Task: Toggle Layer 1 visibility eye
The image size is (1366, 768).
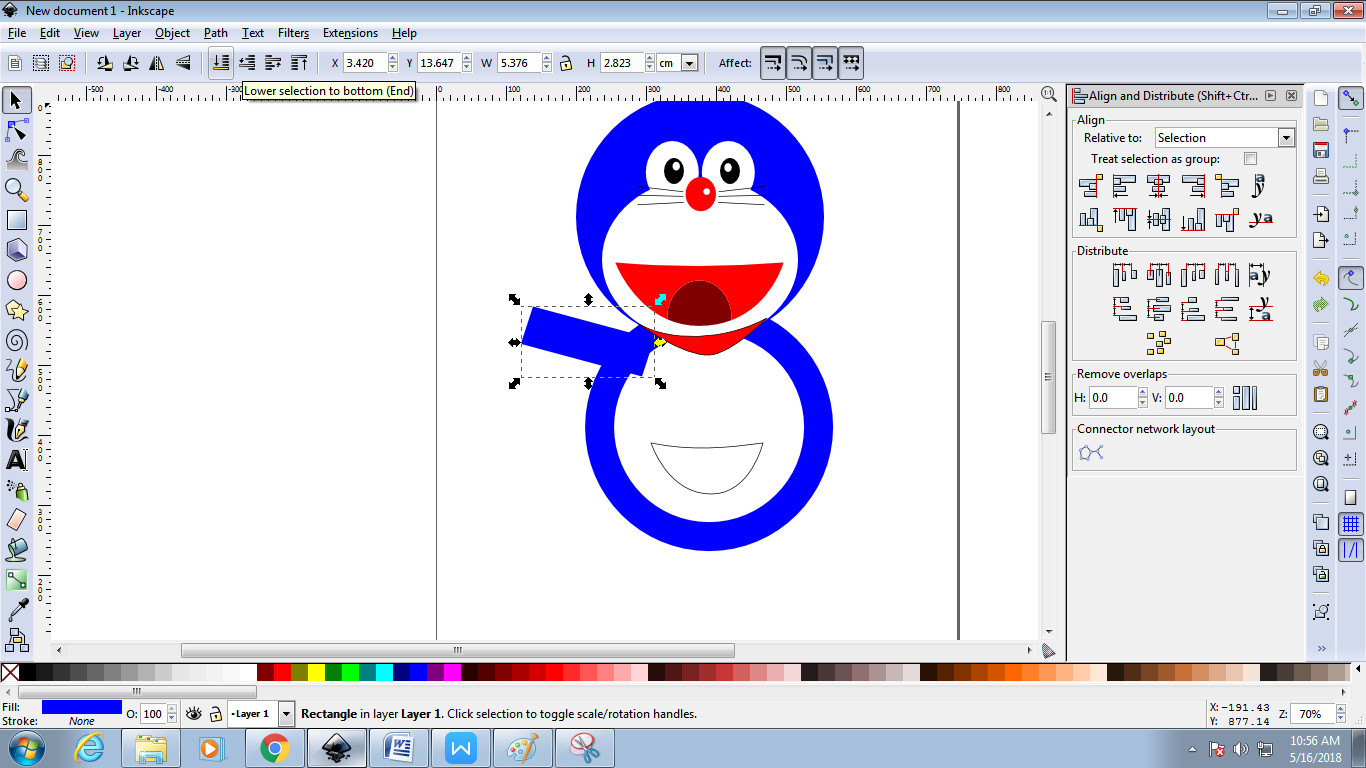Action: (x=194, y=714)
